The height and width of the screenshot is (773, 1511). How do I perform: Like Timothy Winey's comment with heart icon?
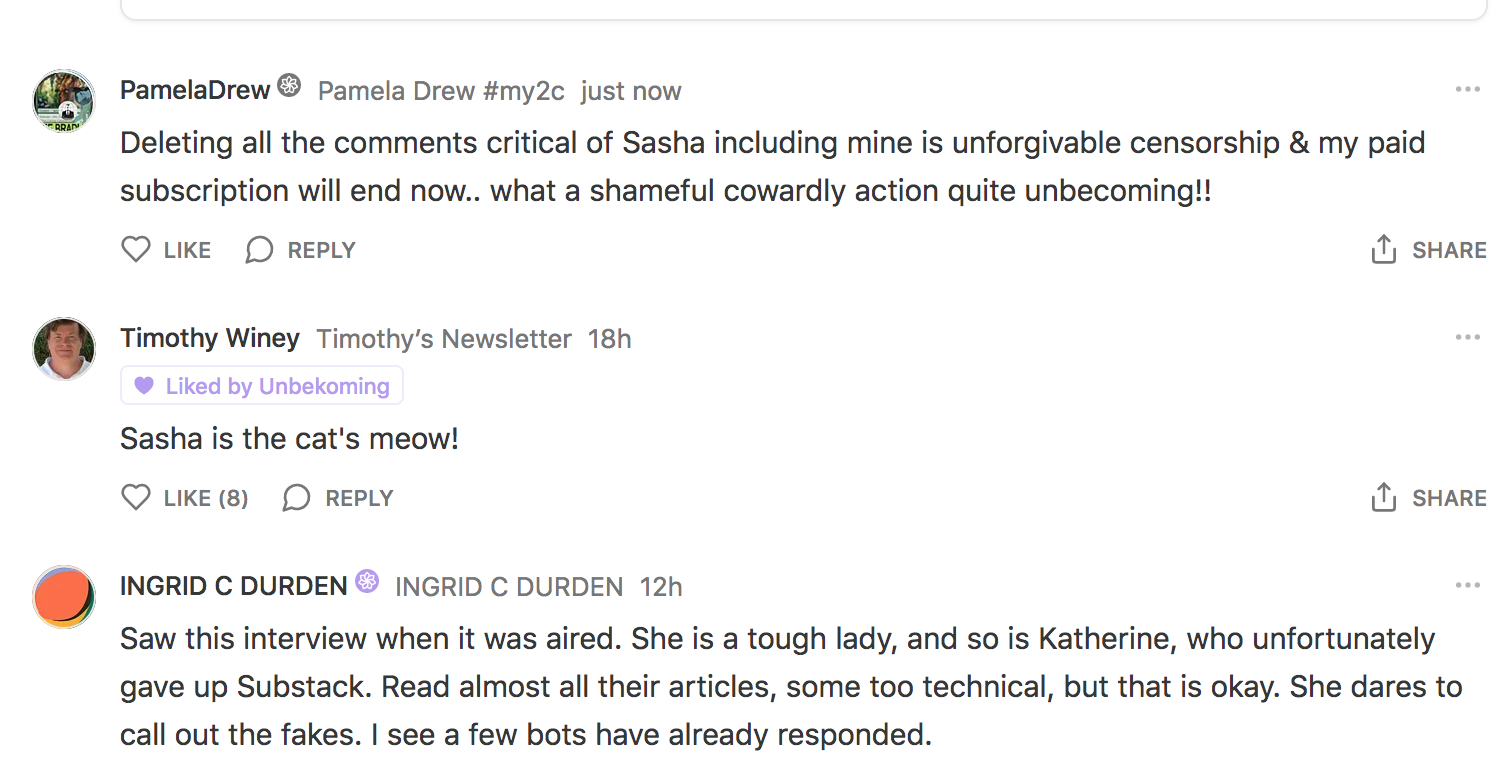point(136,497)
